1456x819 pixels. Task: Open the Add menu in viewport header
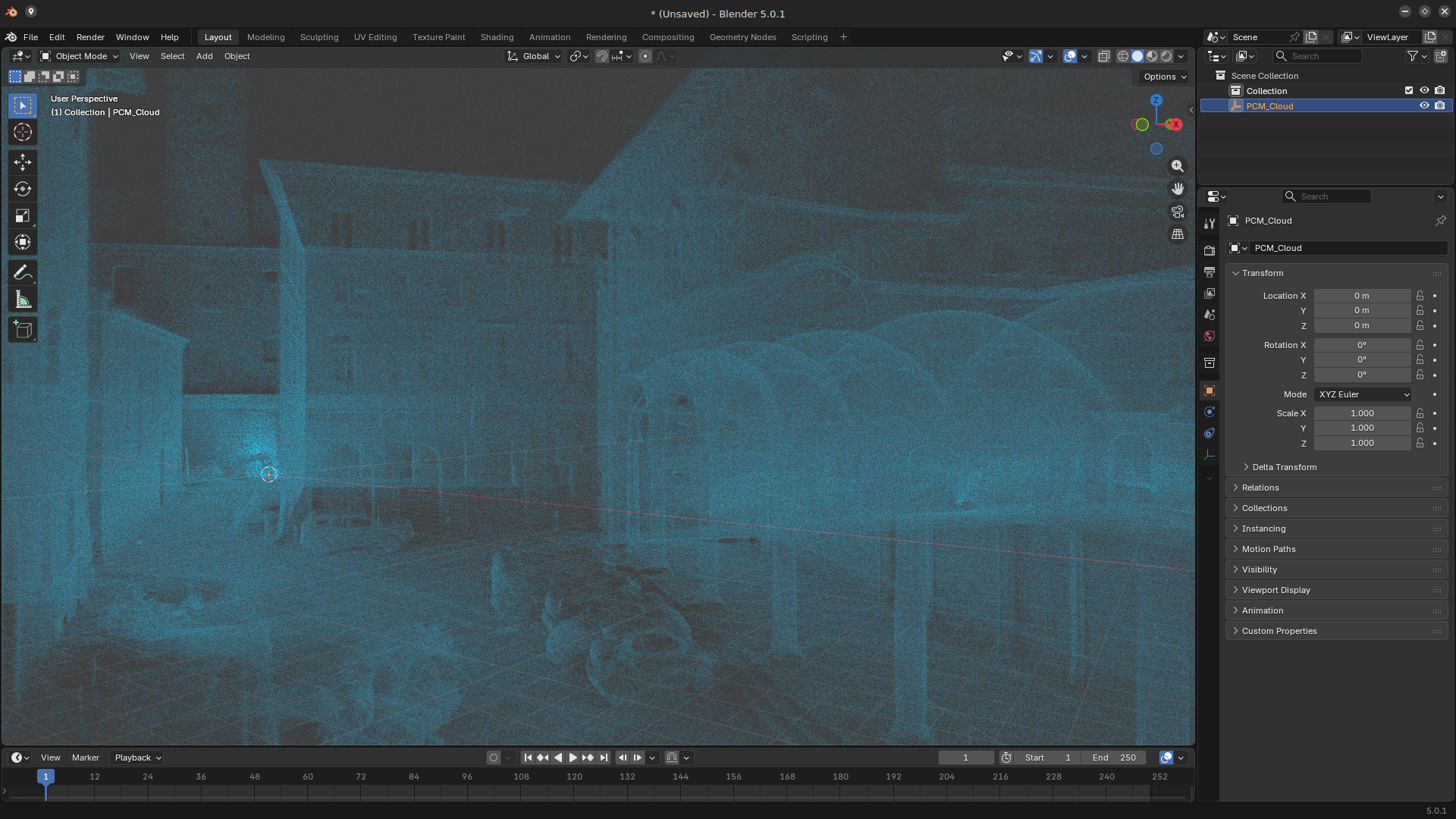tap(204, 56)
